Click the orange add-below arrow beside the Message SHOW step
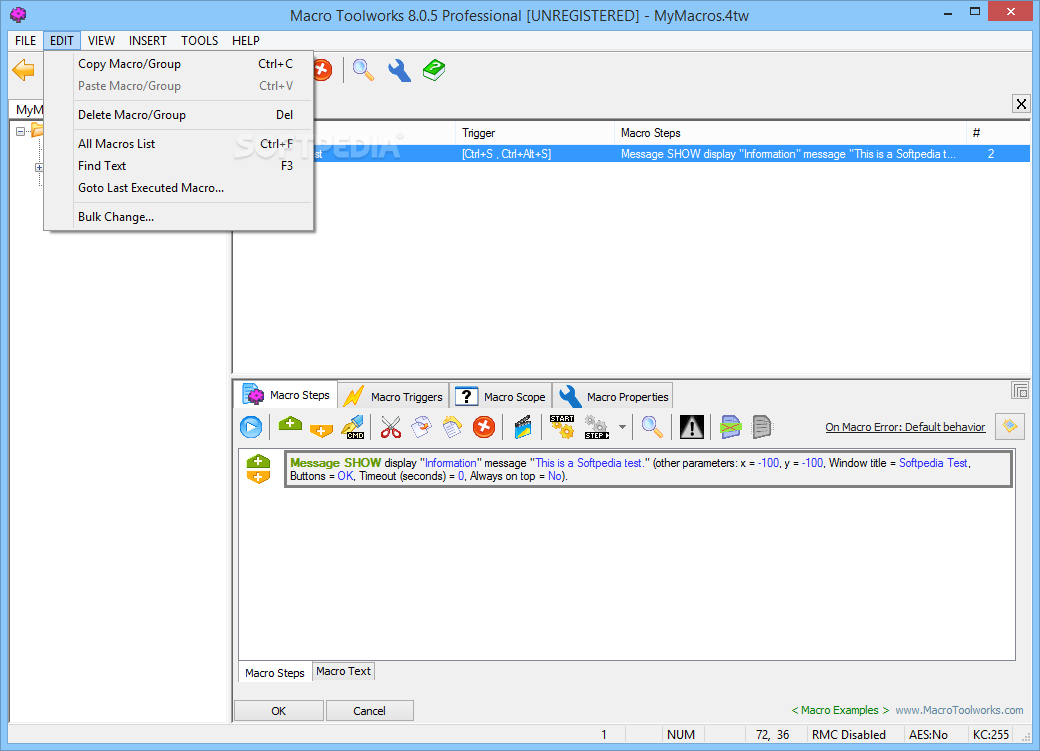 (258, 477)
